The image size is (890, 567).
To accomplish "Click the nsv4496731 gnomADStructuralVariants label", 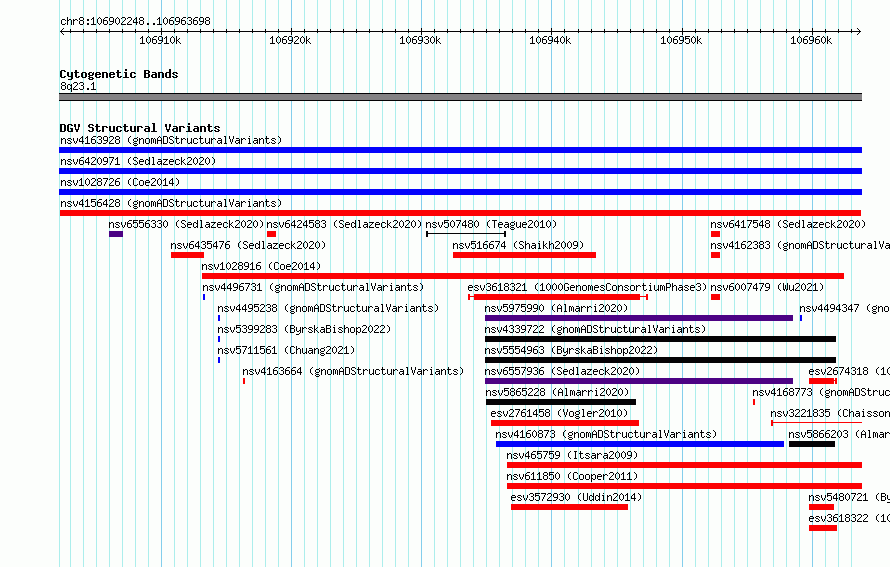I will click(x=313, y=287).
